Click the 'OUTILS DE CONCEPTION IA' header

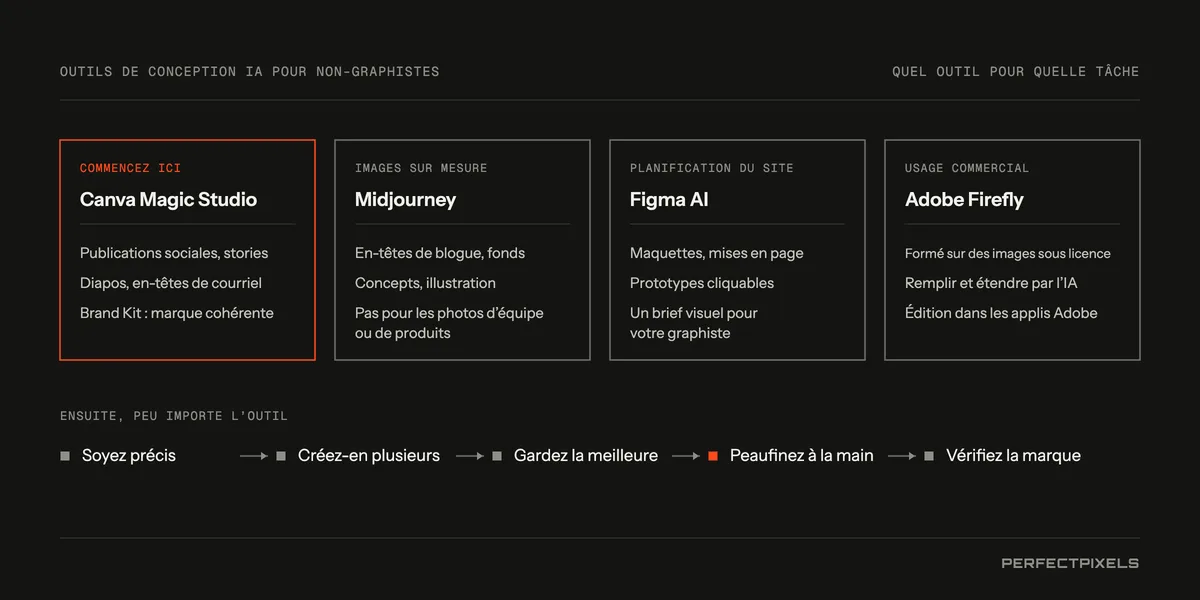point(249,71)
